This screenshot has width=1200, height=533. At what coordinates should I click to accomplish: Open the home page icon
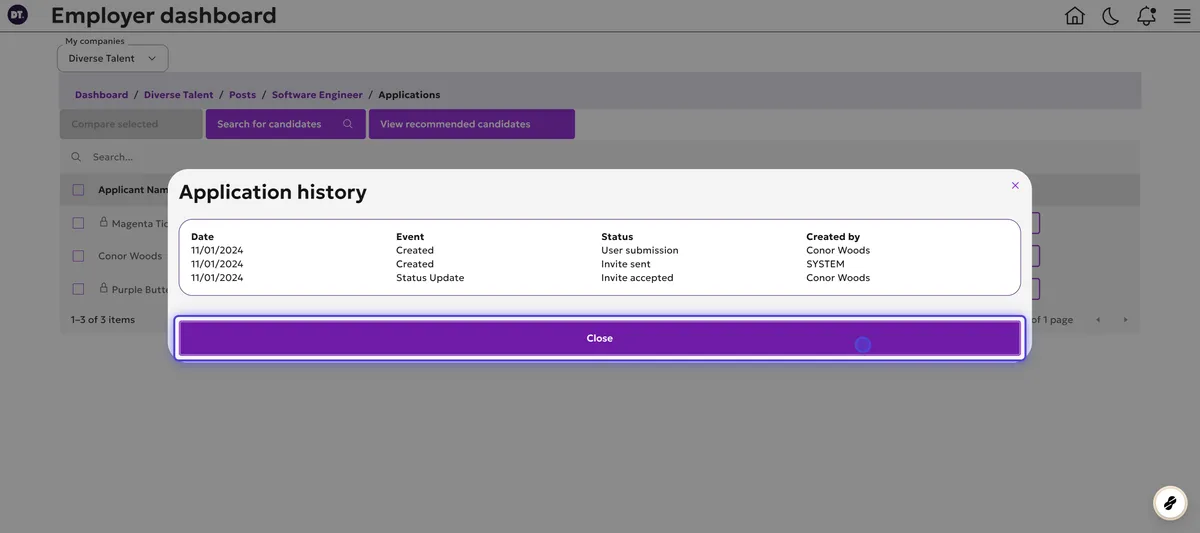(1075, 16)
